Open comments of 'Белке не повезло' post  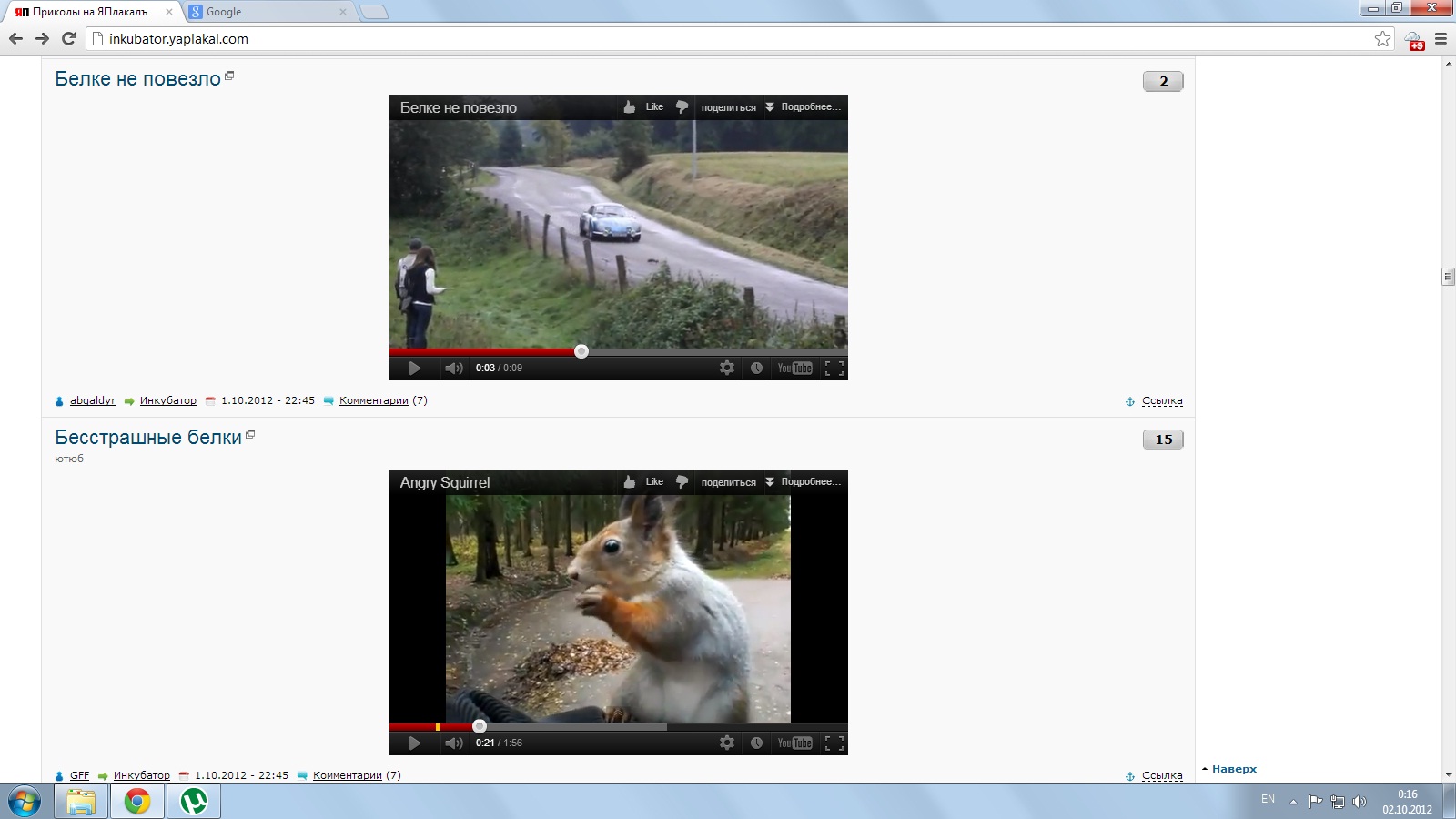coord(374,400)
